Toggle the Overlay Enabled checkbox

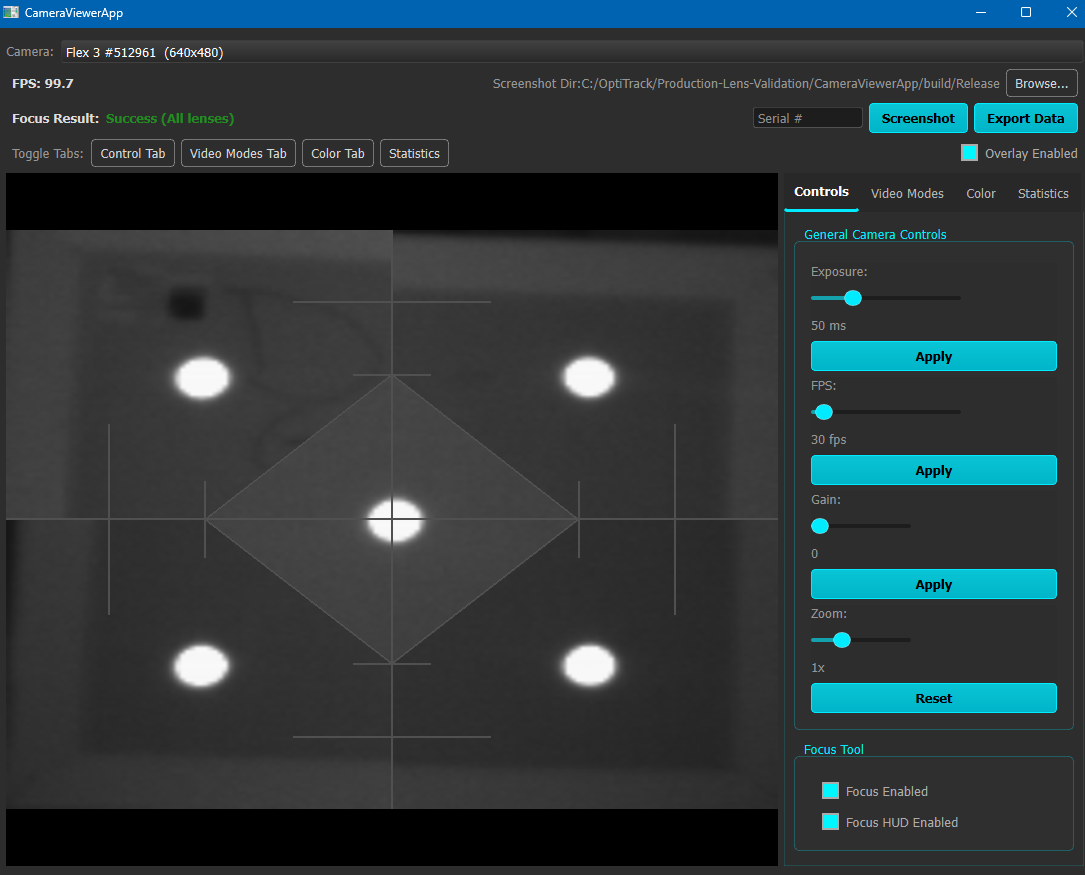click(967, 153)
